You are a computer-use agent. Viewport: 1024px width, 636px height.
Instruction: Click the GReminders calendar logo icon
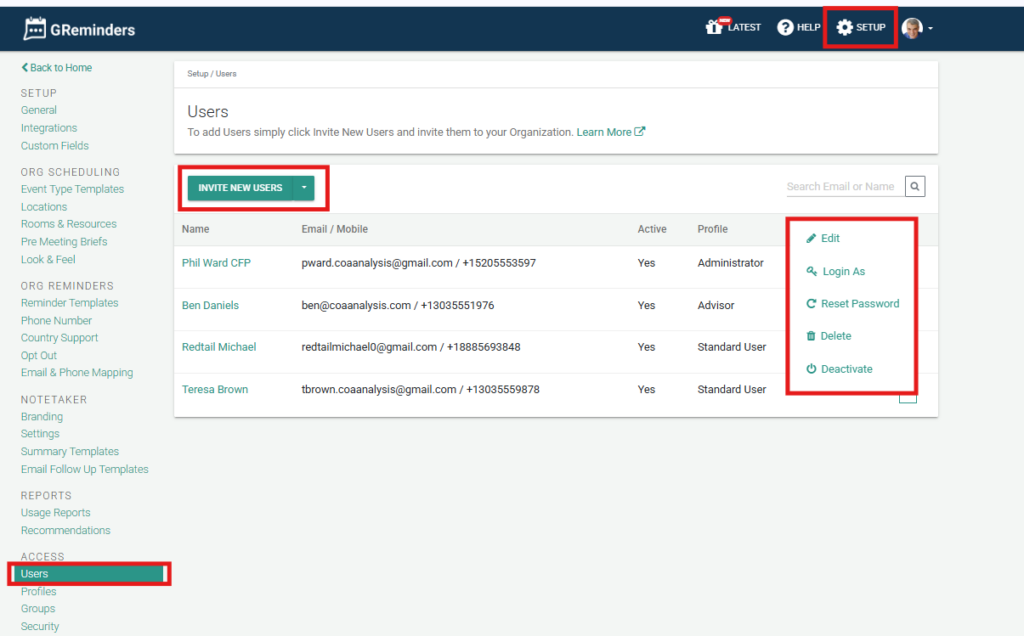(x=35, y=29)
